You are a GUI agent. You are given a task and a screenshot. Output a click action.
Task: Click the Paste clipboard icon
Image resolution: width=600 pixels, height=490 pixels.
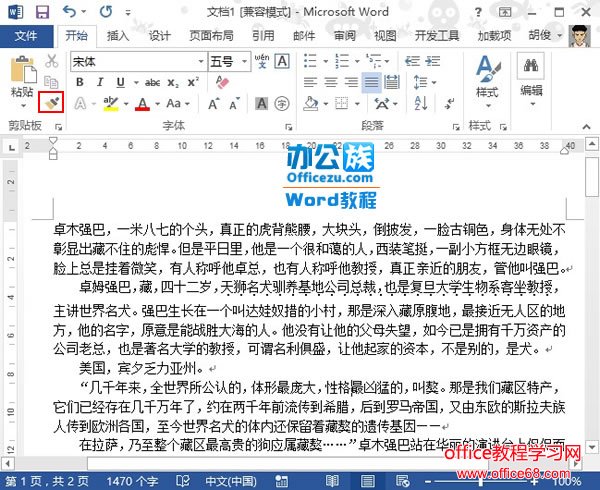23,69
